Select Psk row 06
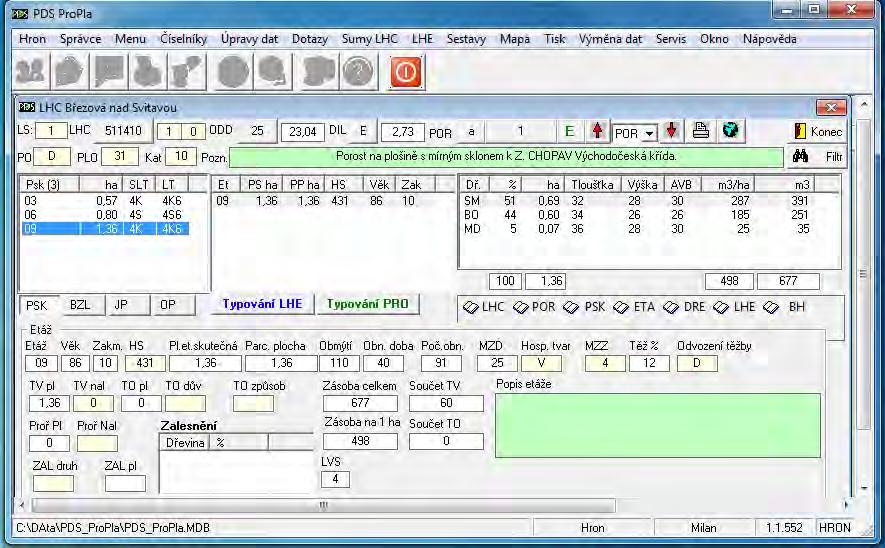The image size is (885, 548). [x=106, y=215]
